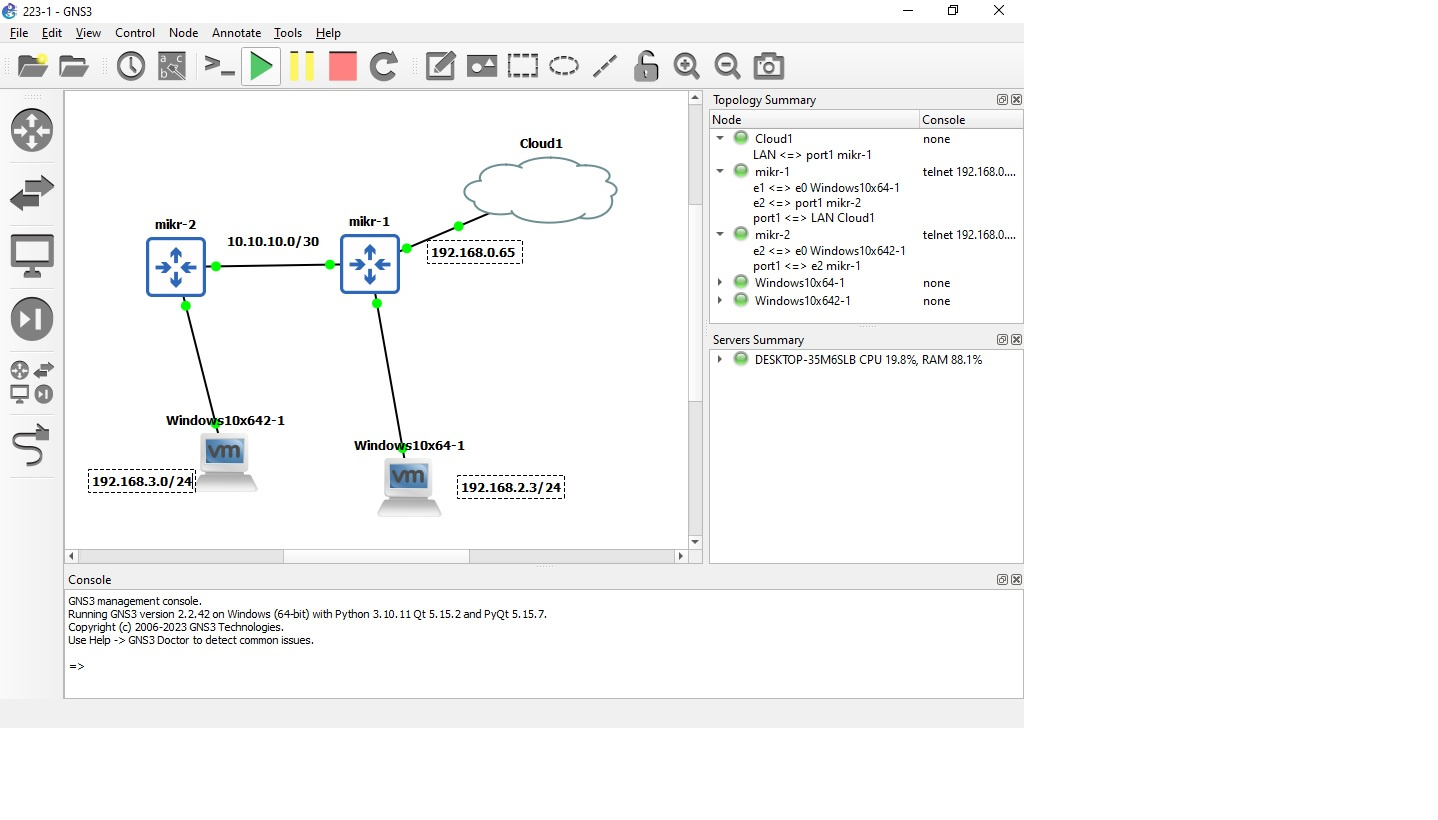Sort Topology Summary by Console column
The width and height of the screenshot is (1438, 820).
tap(971, 120)
